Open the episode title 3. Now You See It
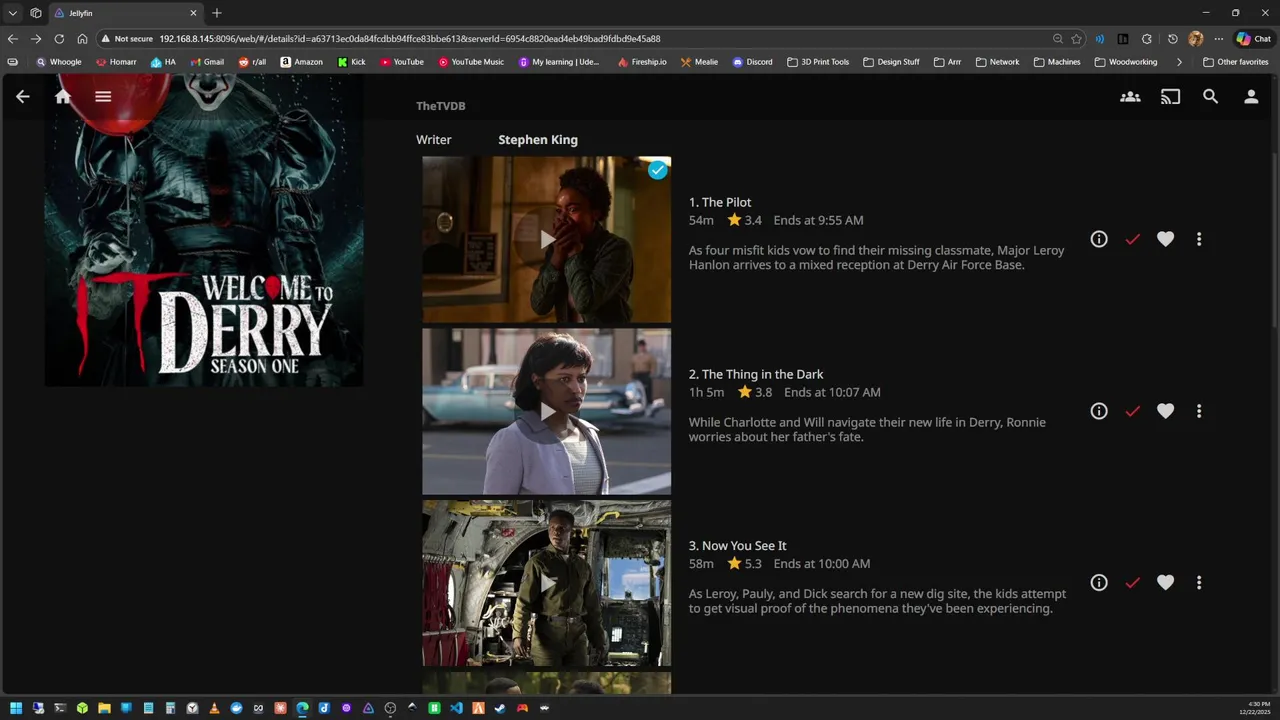The height and width of the screenshot is (720, 1280). (738, 546)
